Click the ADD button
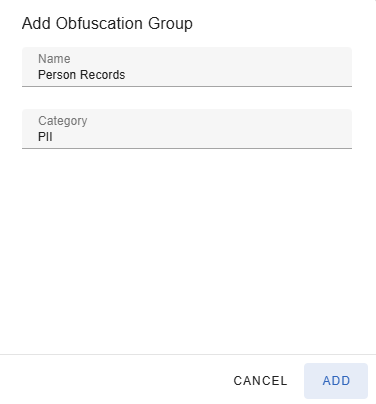Image resolution: width=376 pixels, height=404 pixels. tap(336, 381)
